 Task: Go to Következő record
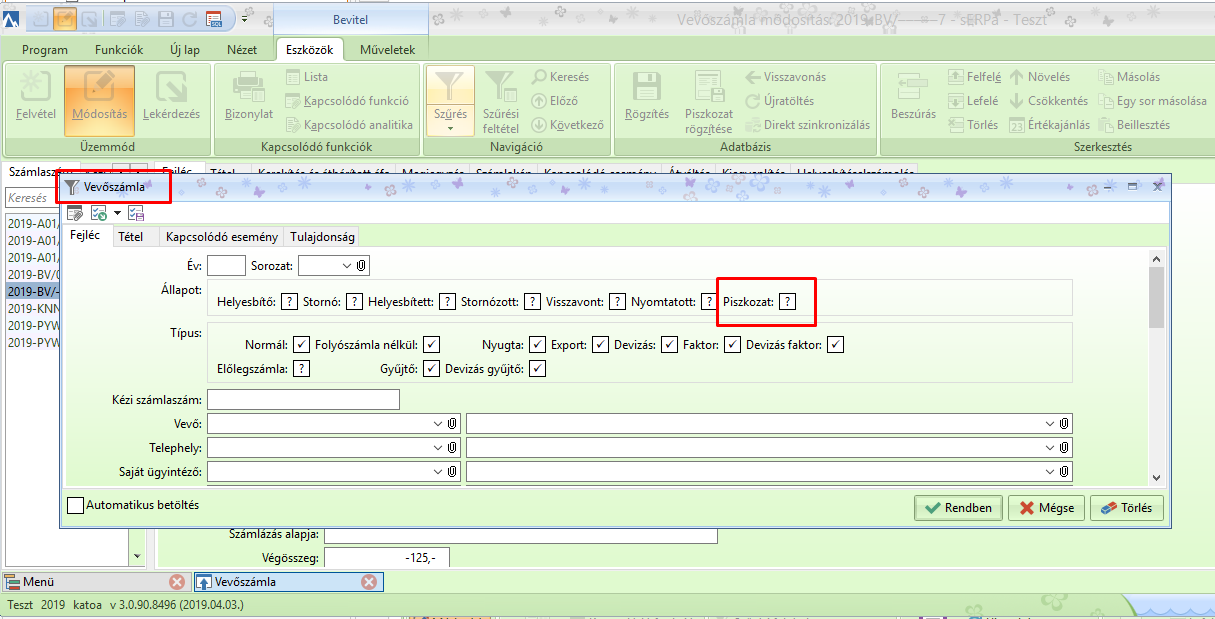567,125
